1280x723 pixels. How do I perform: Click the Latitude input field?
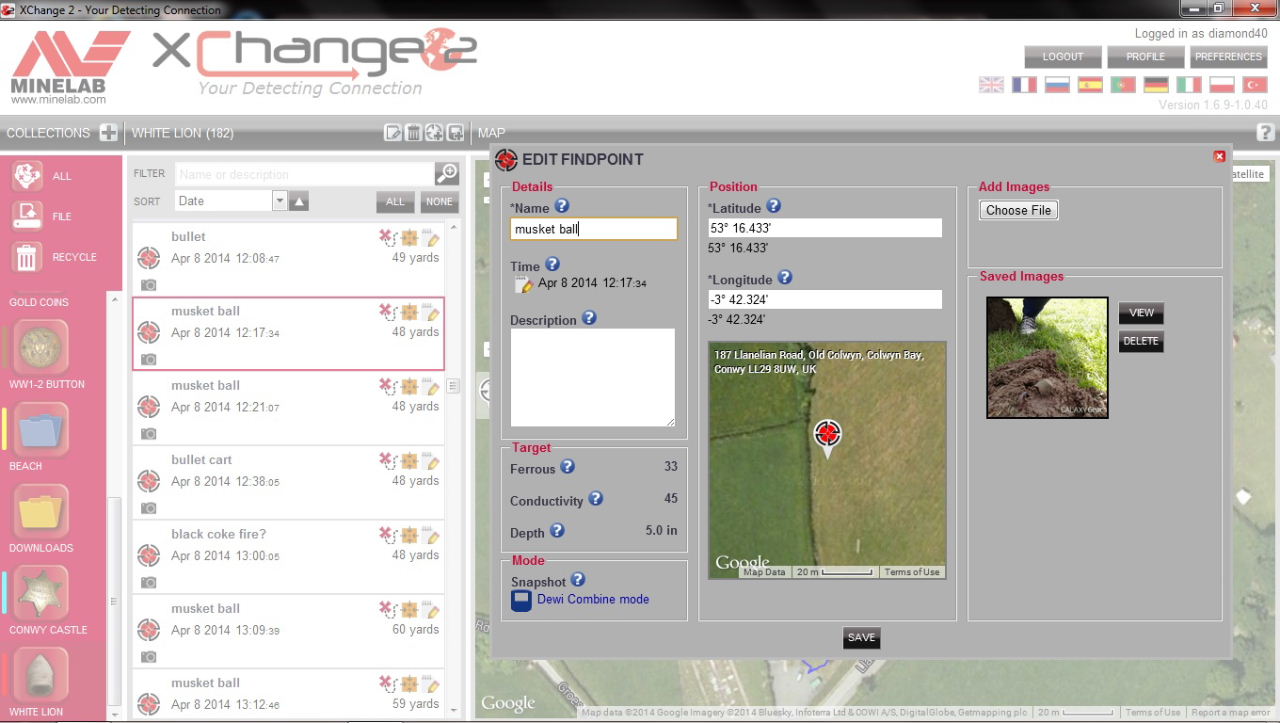[825, 228]
